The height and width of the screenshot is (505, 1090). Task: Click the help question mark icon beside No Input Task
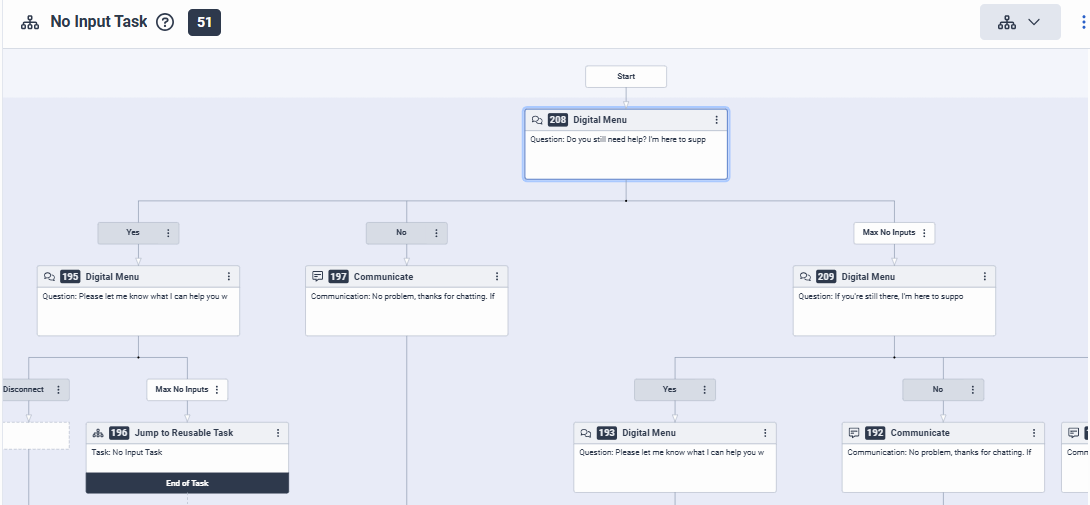[x=165, y=23]
